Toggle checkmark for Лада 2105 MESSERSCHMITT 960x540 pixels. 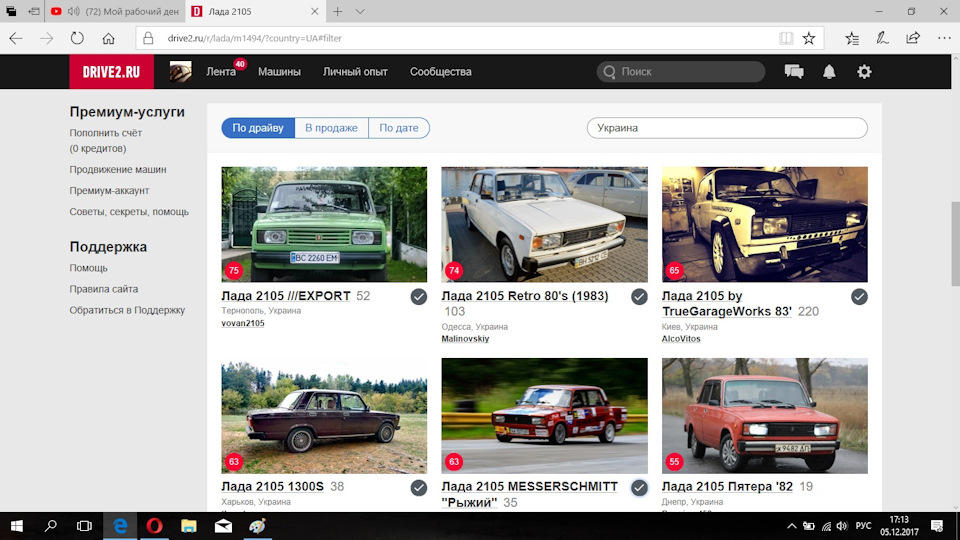click(x=639, y=487)
